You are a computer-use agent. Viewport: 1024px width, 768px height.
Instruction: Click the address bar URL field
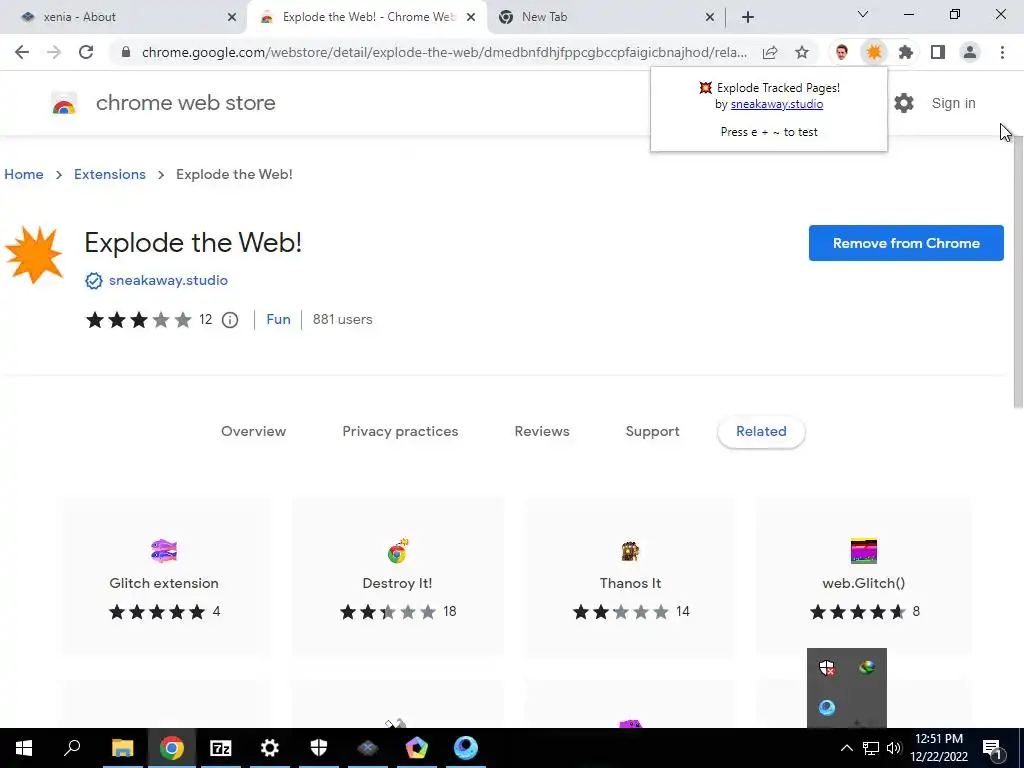point(444,52)
